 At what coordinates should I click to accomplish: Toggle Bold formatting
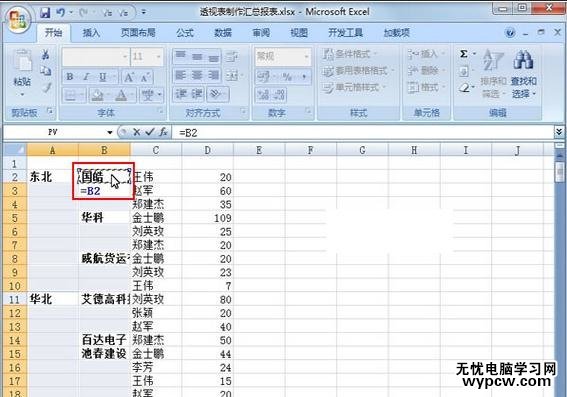pos(70,77)
